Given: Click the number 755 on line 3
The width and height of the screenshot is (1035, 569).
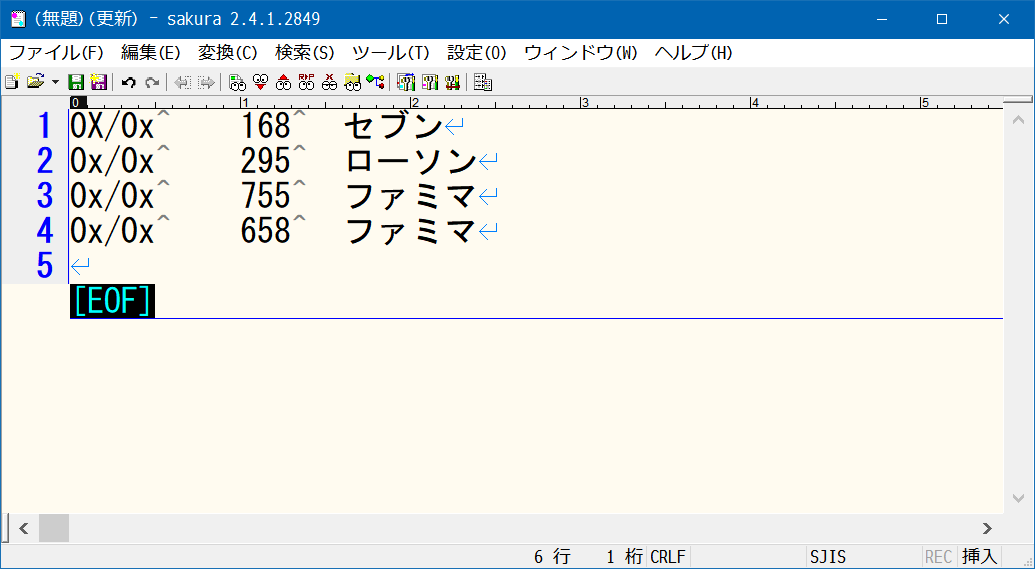Looking at the screenshot, I should click(x=265, y=195).
